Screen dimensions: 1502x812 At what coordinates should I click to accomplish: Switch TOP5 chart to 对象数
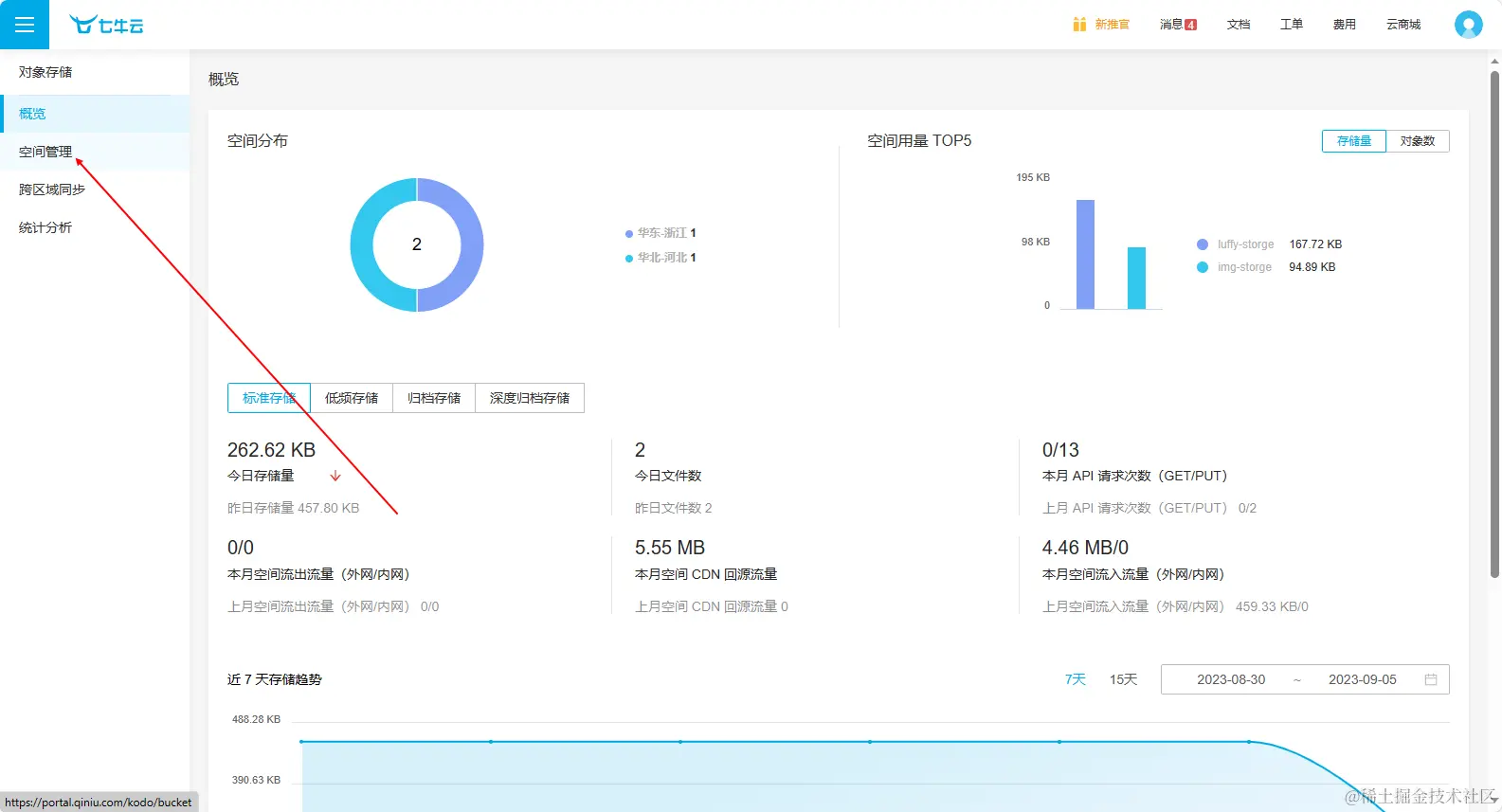click(x=1418, y=141)
